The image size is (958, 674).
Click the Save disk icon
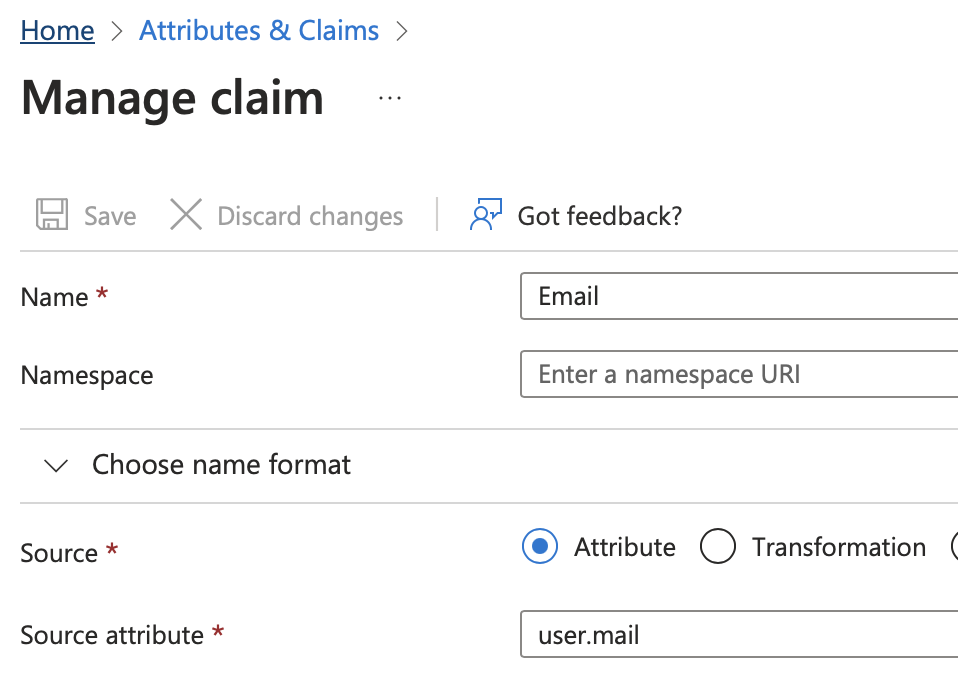point(50,215)
